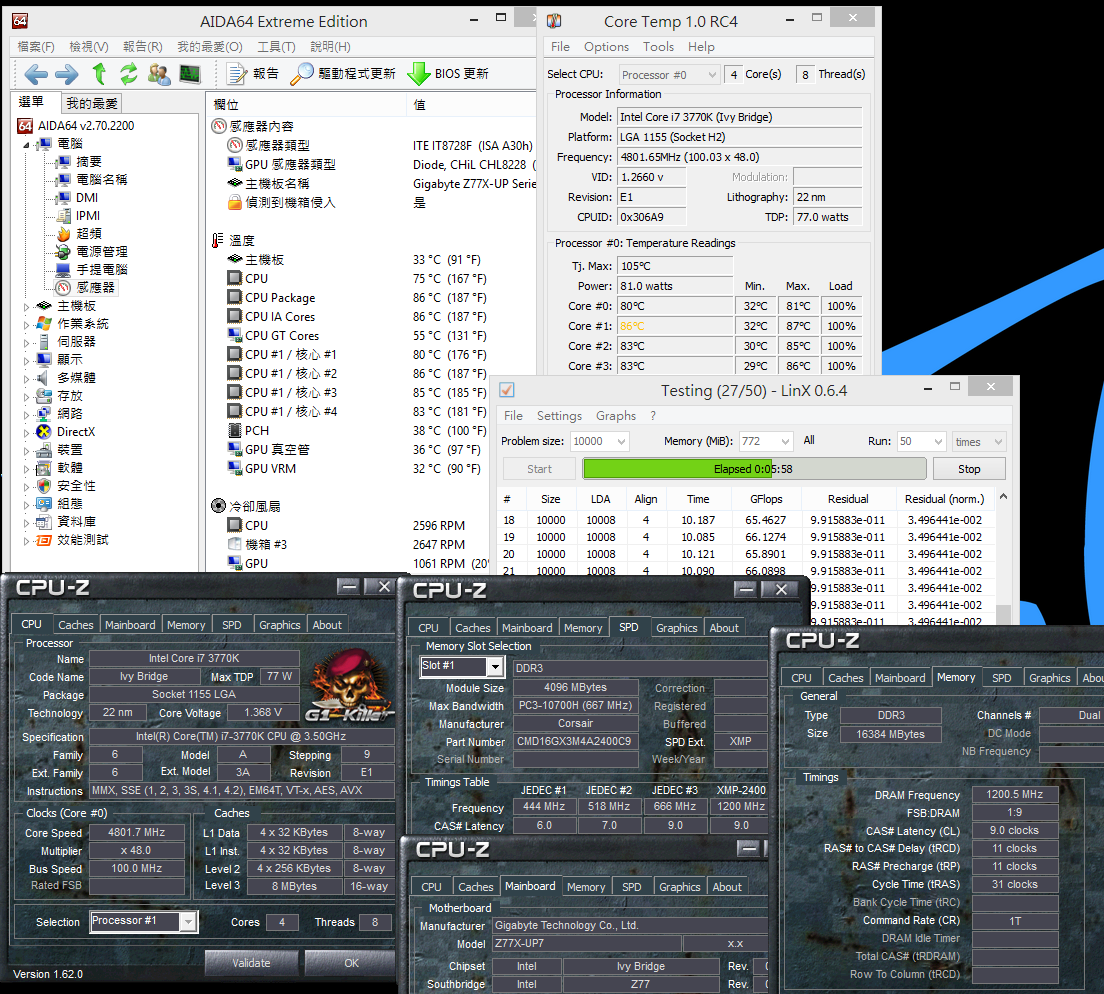Click the green up arrow toolbar icon
This screenshot has height=994, width=1104.
(x=99, y=73)
